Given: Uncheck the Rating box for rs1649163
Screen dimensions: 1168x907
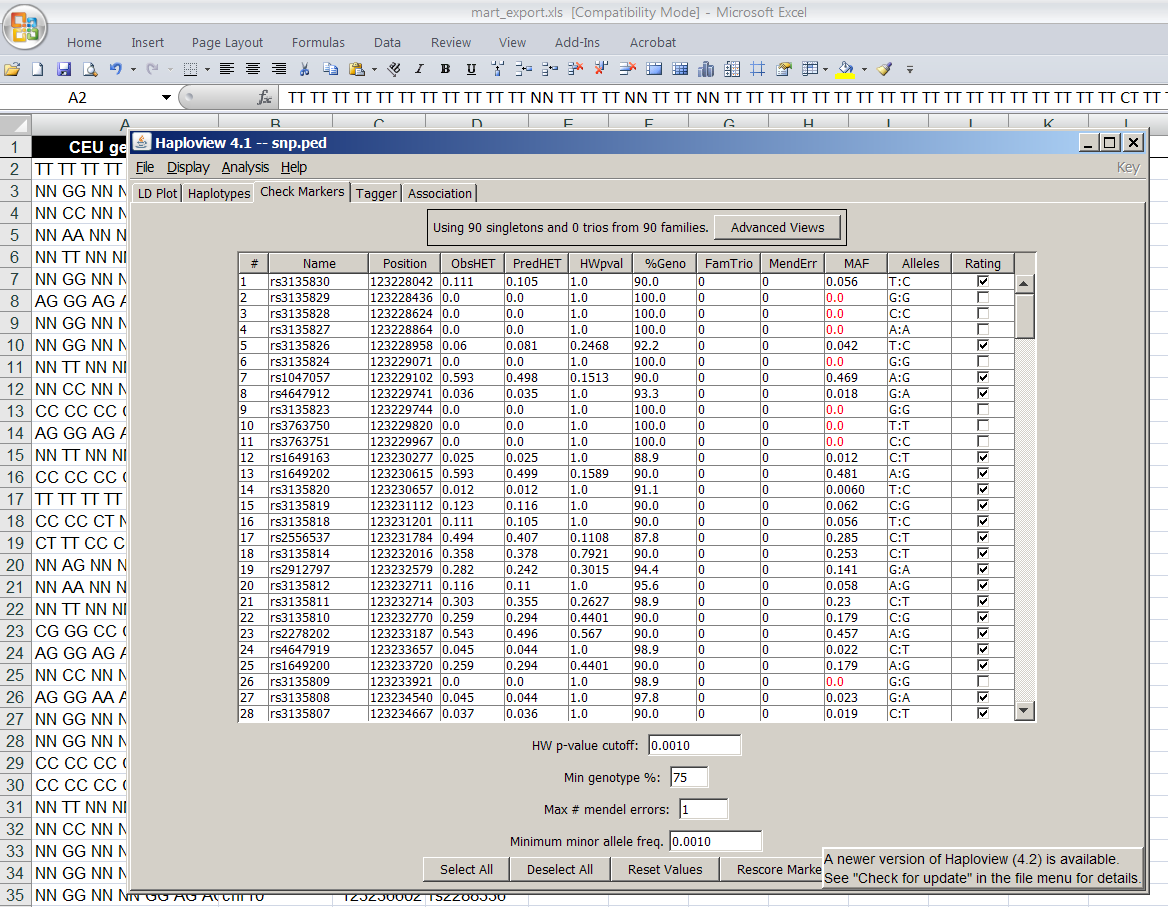Looking at the screenshot, I should (x=983, y=457).
